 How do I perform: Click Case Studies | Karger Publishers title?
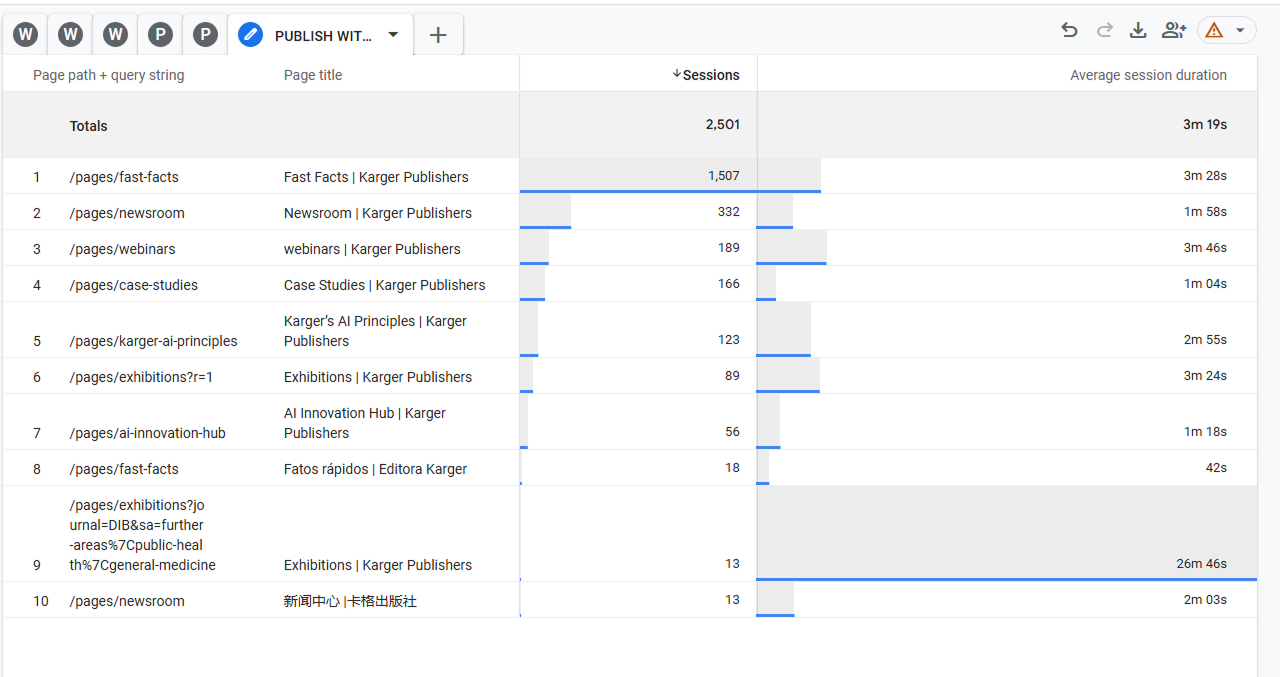[x=385, y=285]
